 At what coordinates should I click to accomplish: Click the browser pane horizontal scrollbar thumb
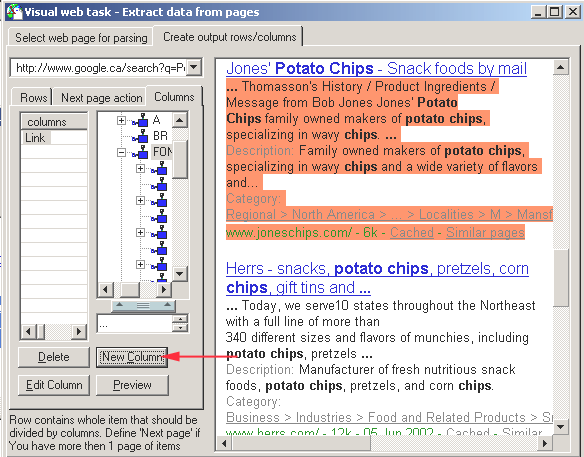[301, 443]
